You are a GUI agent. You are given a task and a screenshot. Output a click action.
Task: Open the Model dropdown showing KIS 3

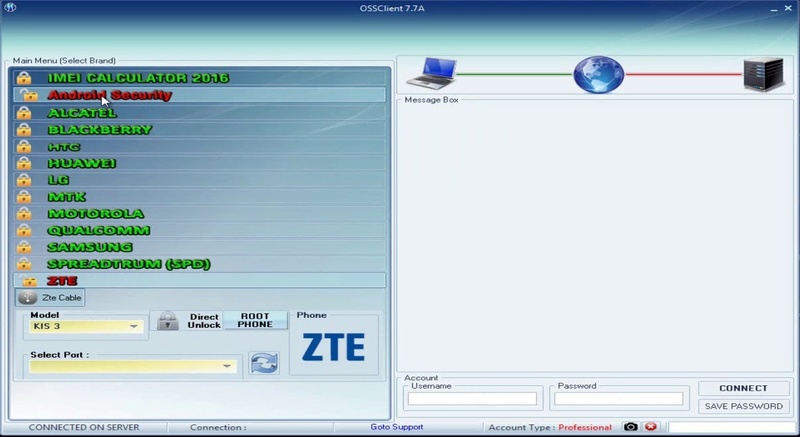pos(86,326)
